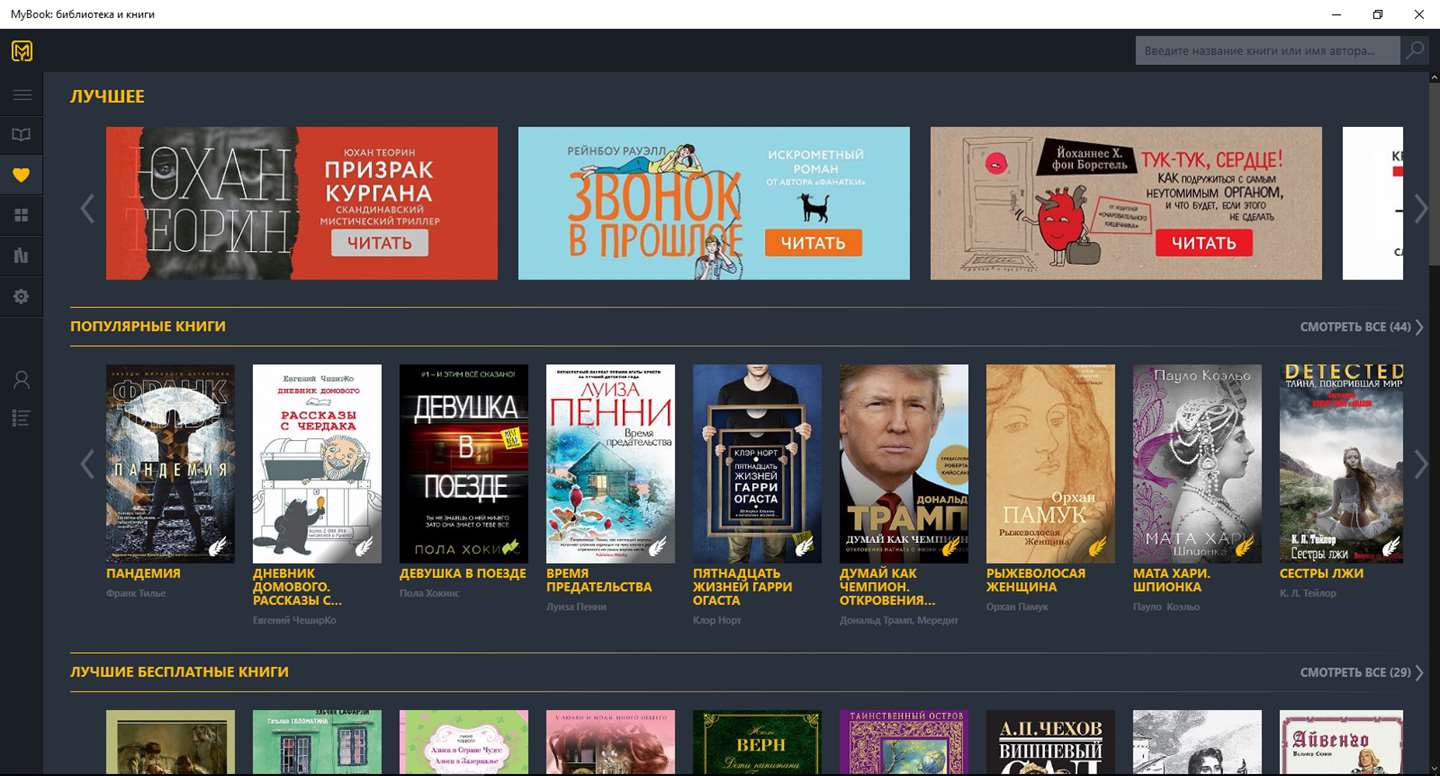Click ЧИТАТЬ on Призрак кургана banner
The width and height of the screenshot is (1440, 776).
click(x=380, y=243)
